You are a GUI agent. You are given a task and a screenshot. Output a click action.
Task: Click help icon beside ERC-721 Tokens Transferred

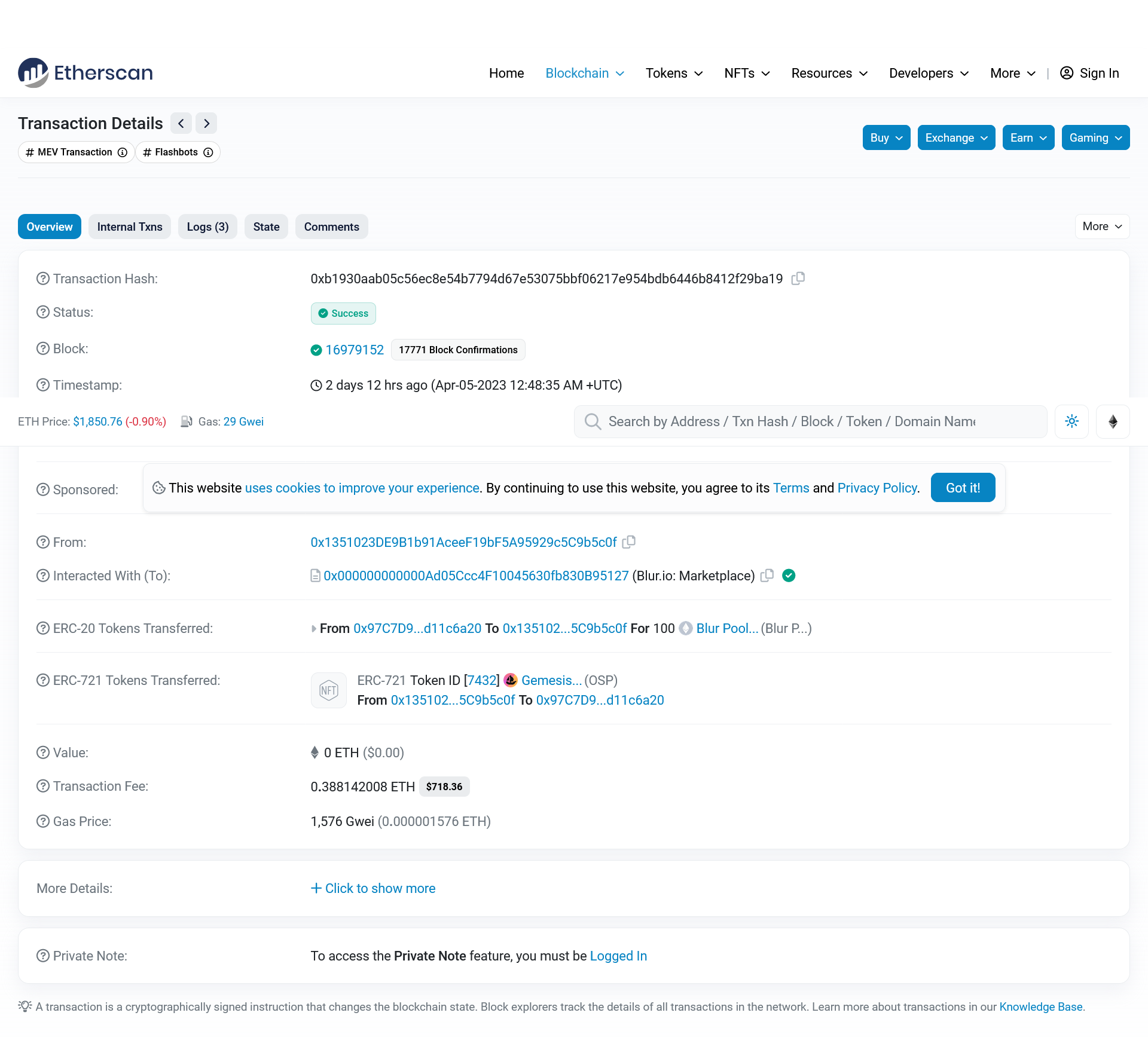coord(43,680)
